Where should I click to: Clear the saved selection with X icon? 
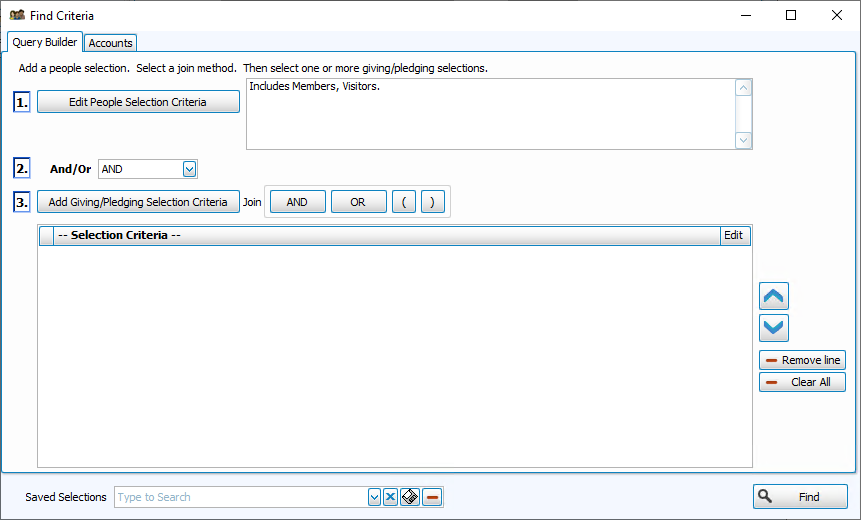point(391,497)
